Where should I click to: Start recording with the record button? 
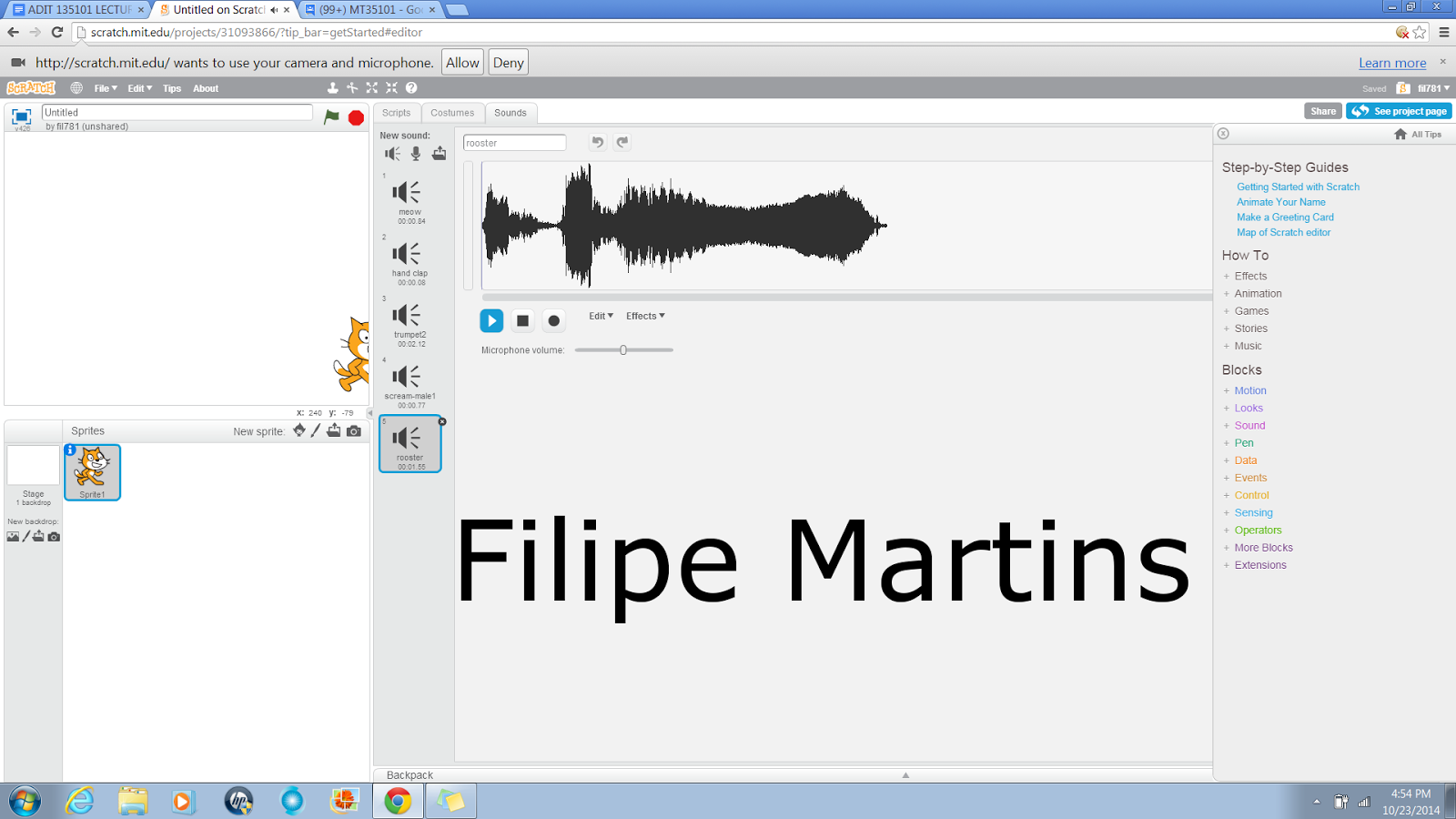(x=554, y=320)
